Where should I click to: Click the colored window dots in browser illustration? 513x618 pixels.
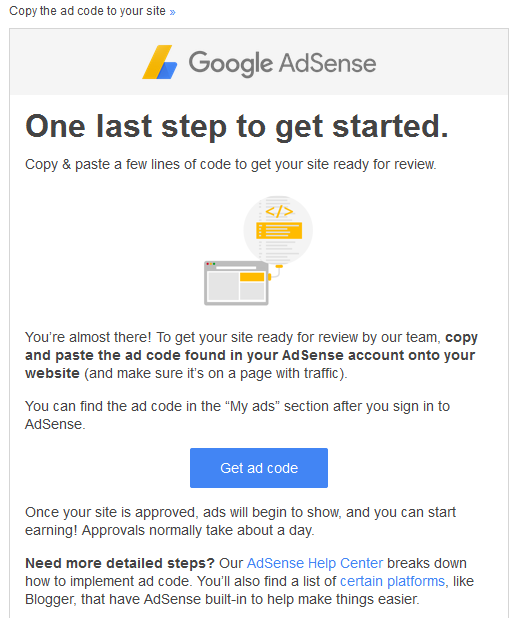[211, 264]
